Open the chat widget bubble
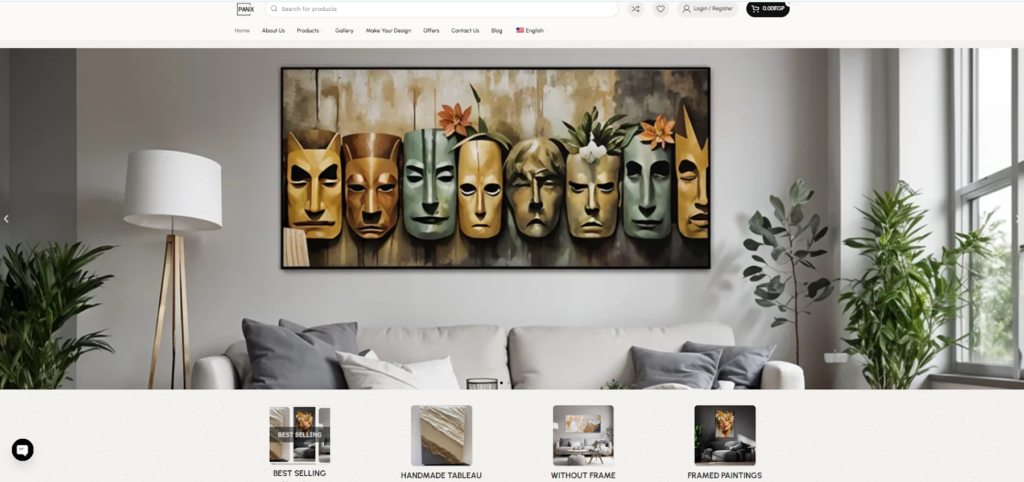 click(x=23, y=449)
